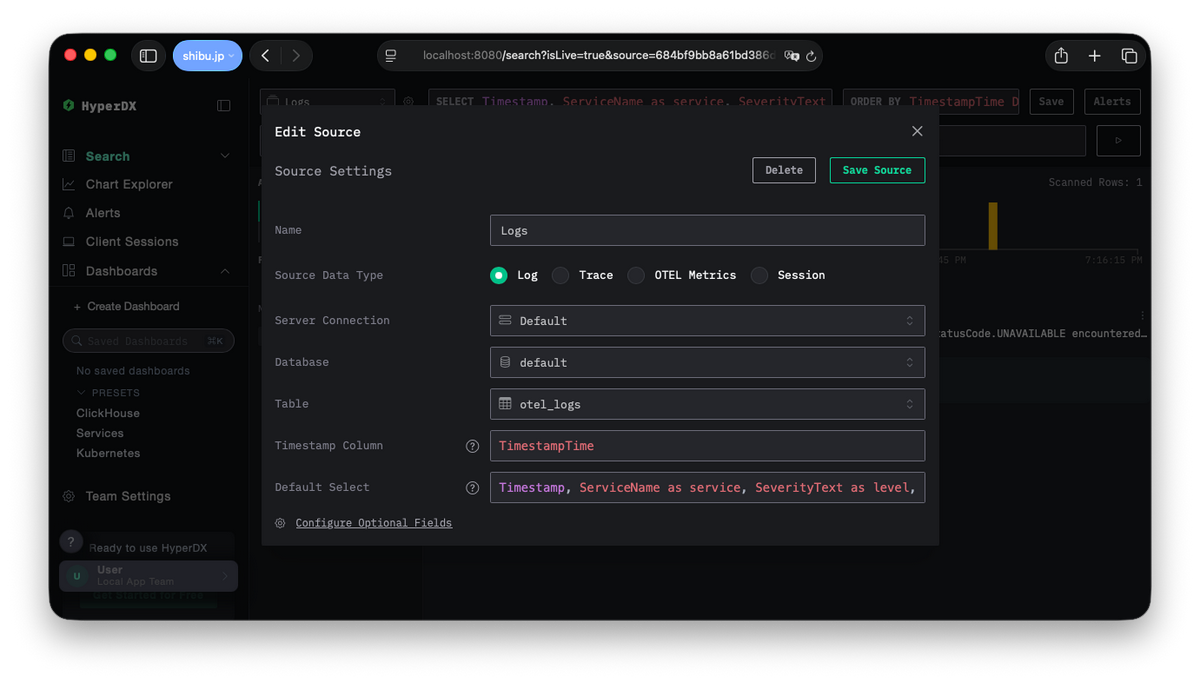
Task: Open the Database dropdown set to default
Action: pos(707,362)
